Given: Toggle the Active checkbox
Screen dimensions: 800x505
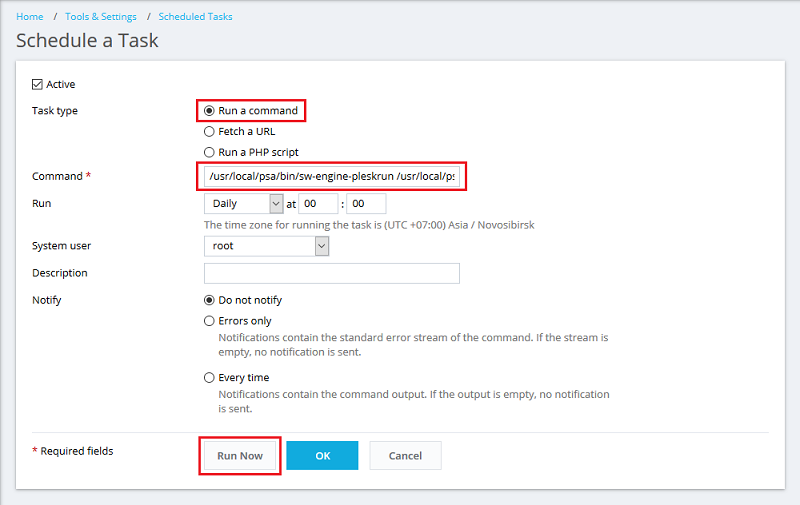Looking at the screenshot, I should coord(38,85).
